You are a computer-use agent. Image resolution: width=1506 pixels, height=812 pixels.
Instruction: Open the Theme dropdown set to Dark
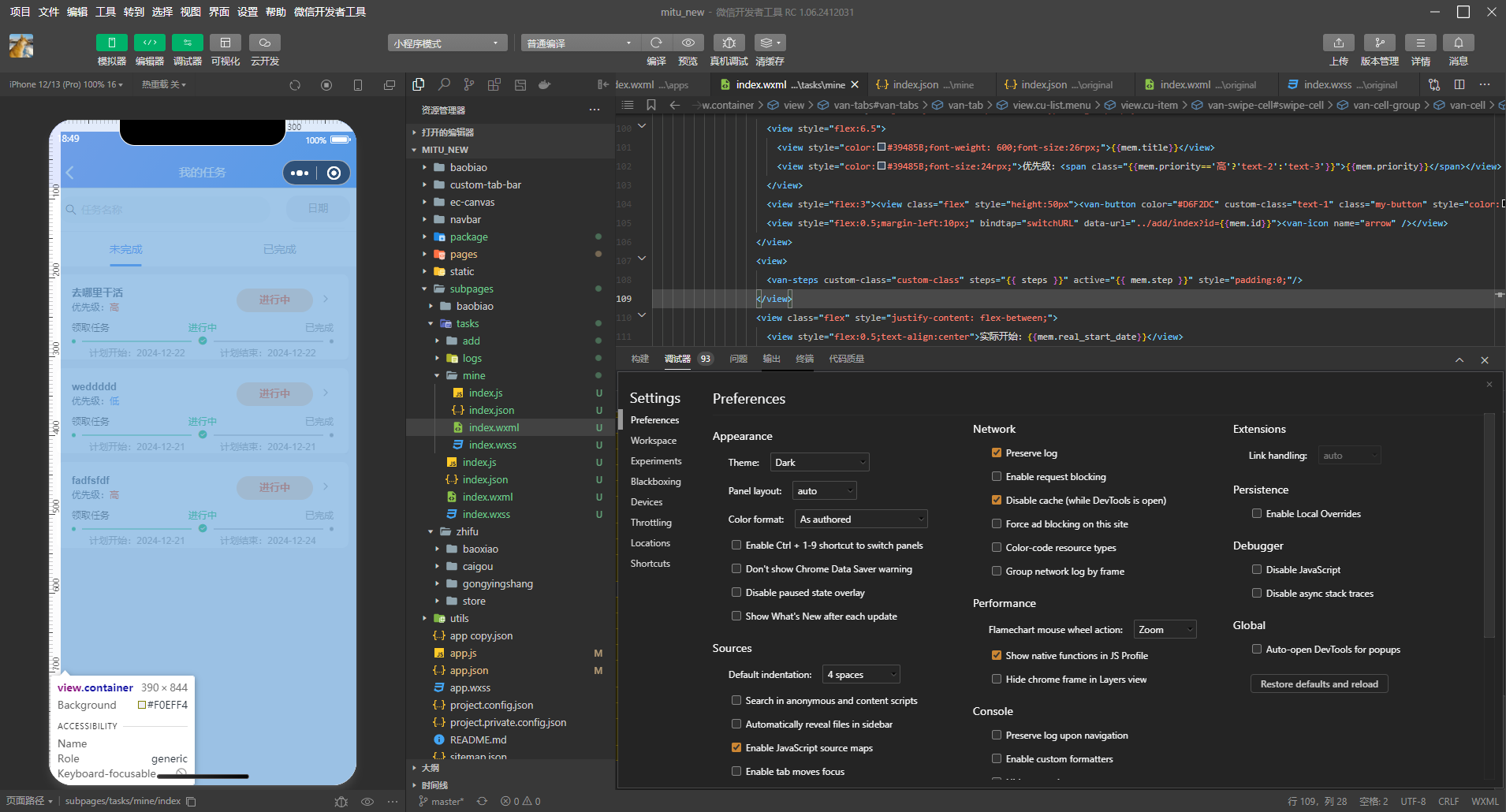click(x=819, y=463)
